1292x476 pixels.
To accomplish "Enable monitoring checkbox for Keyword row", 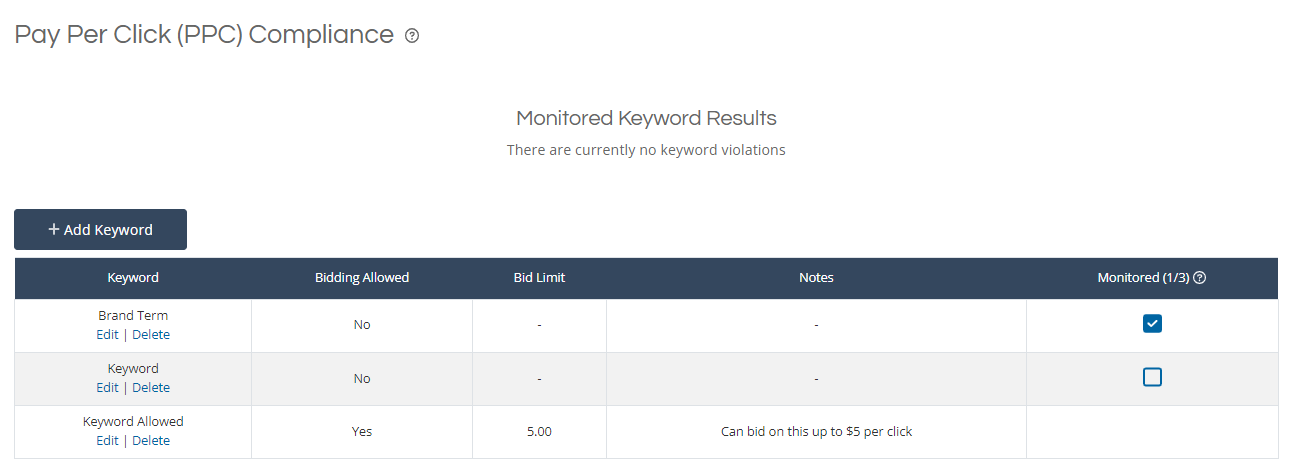I will coord(1152,377).
